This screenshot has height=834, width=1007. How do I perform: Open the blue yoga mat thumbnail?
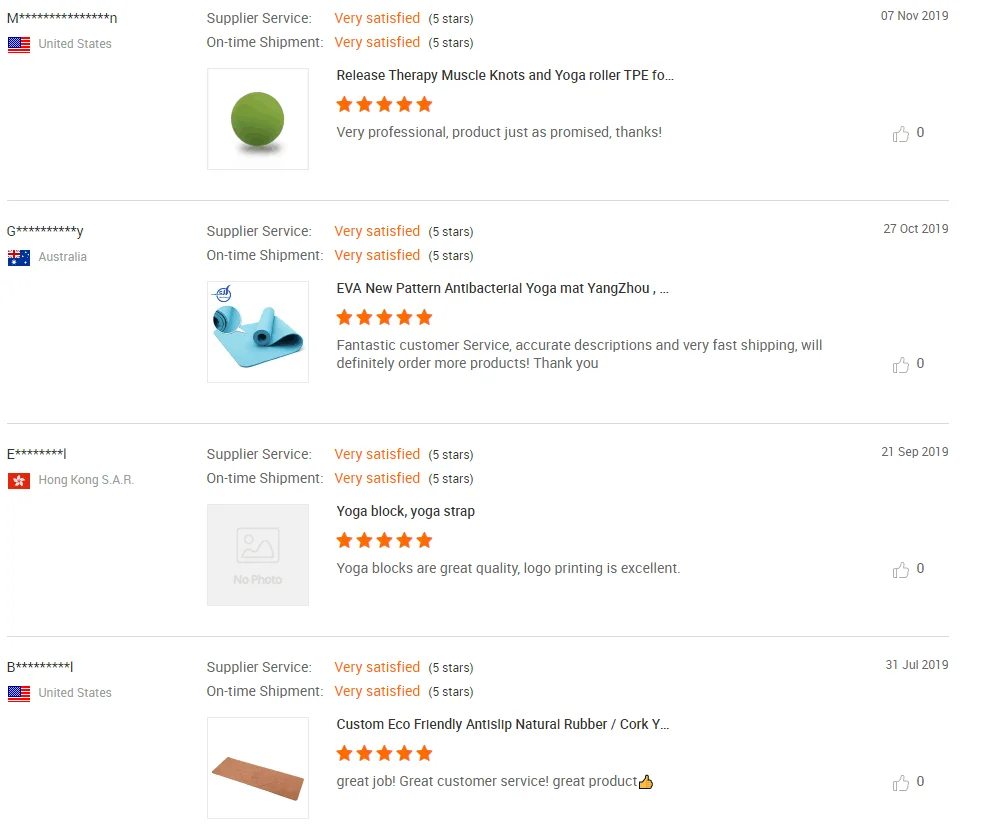258,332
